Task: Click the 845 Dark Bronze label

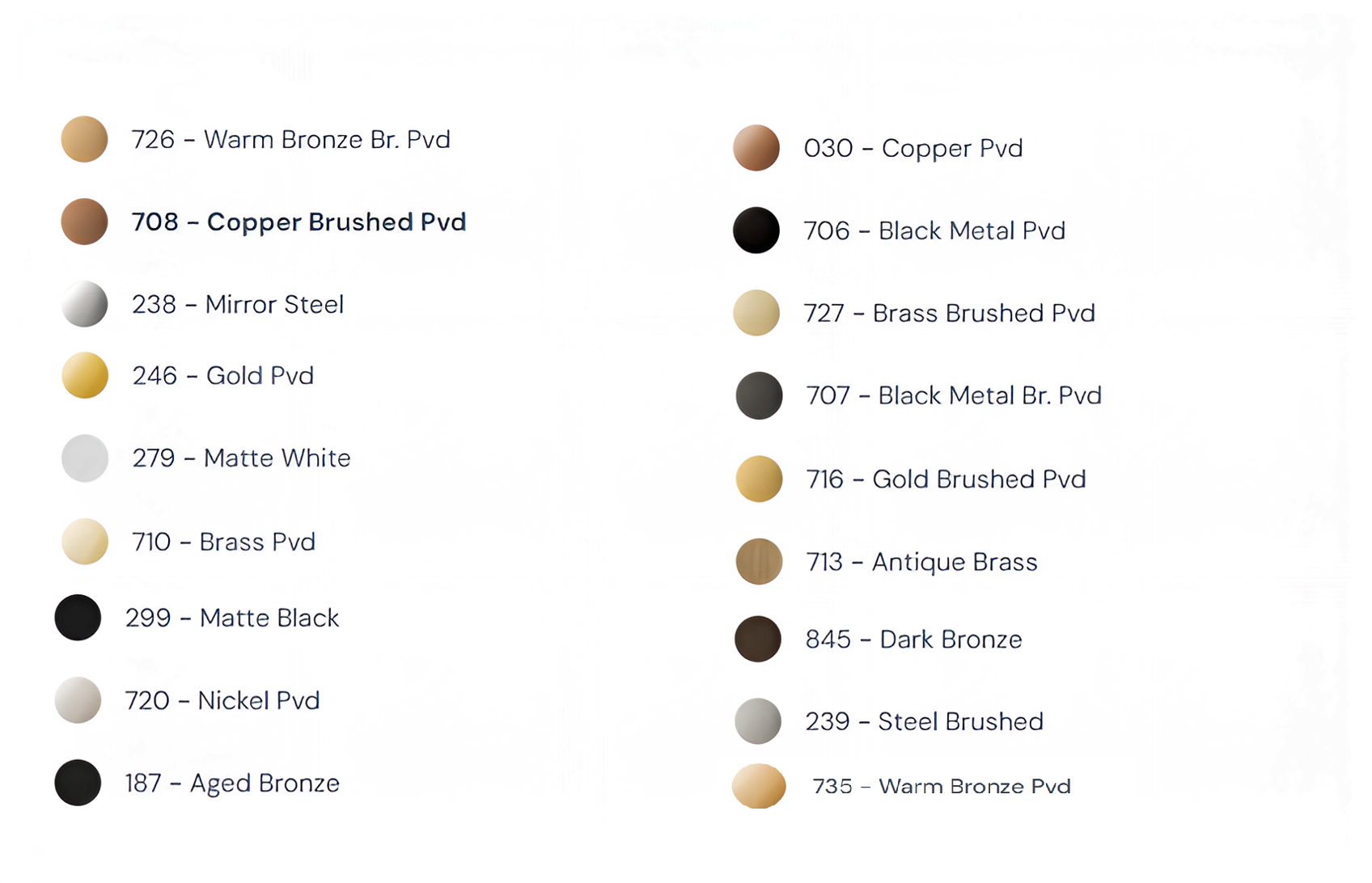Action: [913, 640]
